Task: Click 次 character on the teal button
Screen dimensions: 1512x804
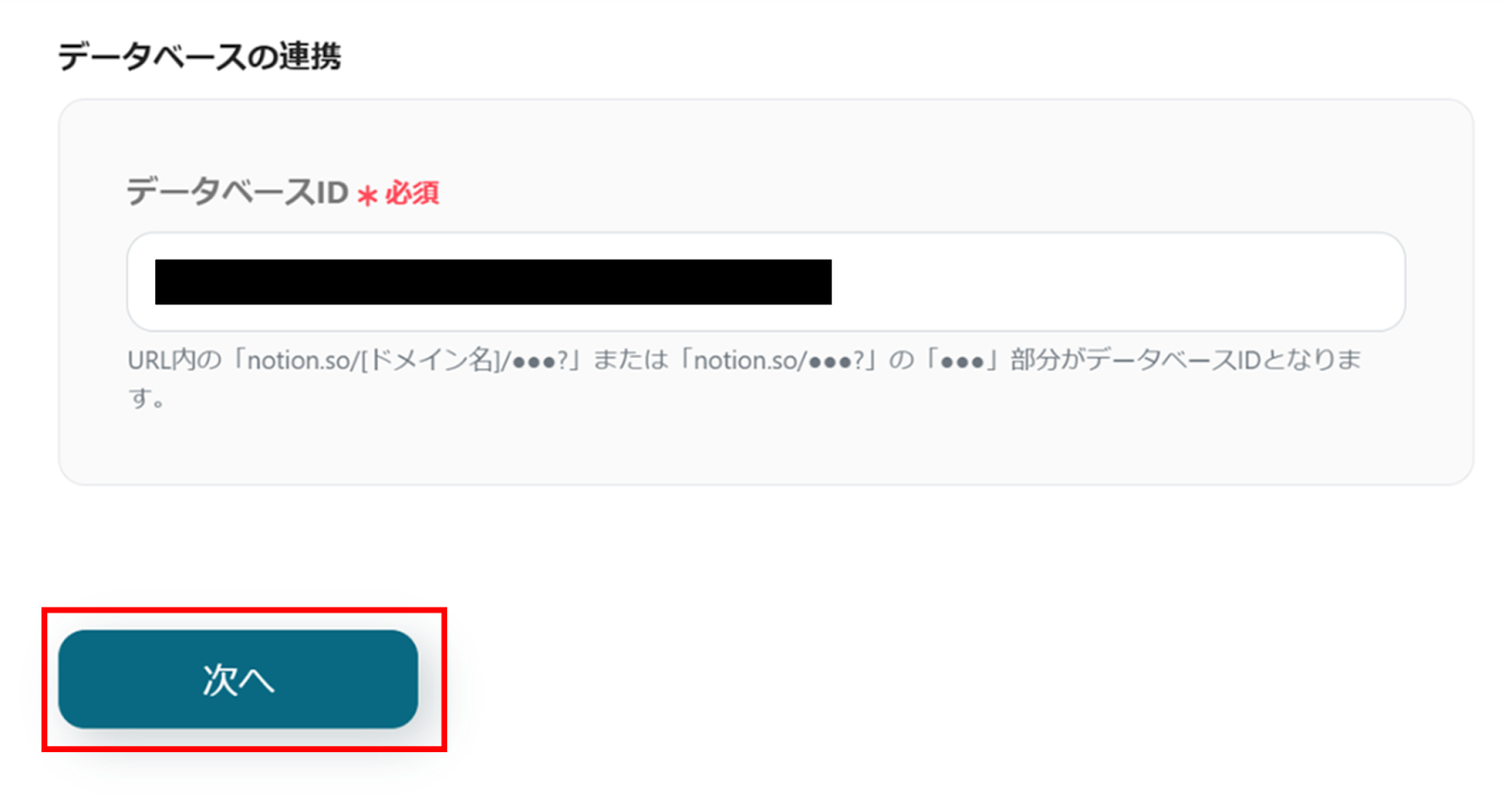Action: pyautogui.click(x=220, y=679)
